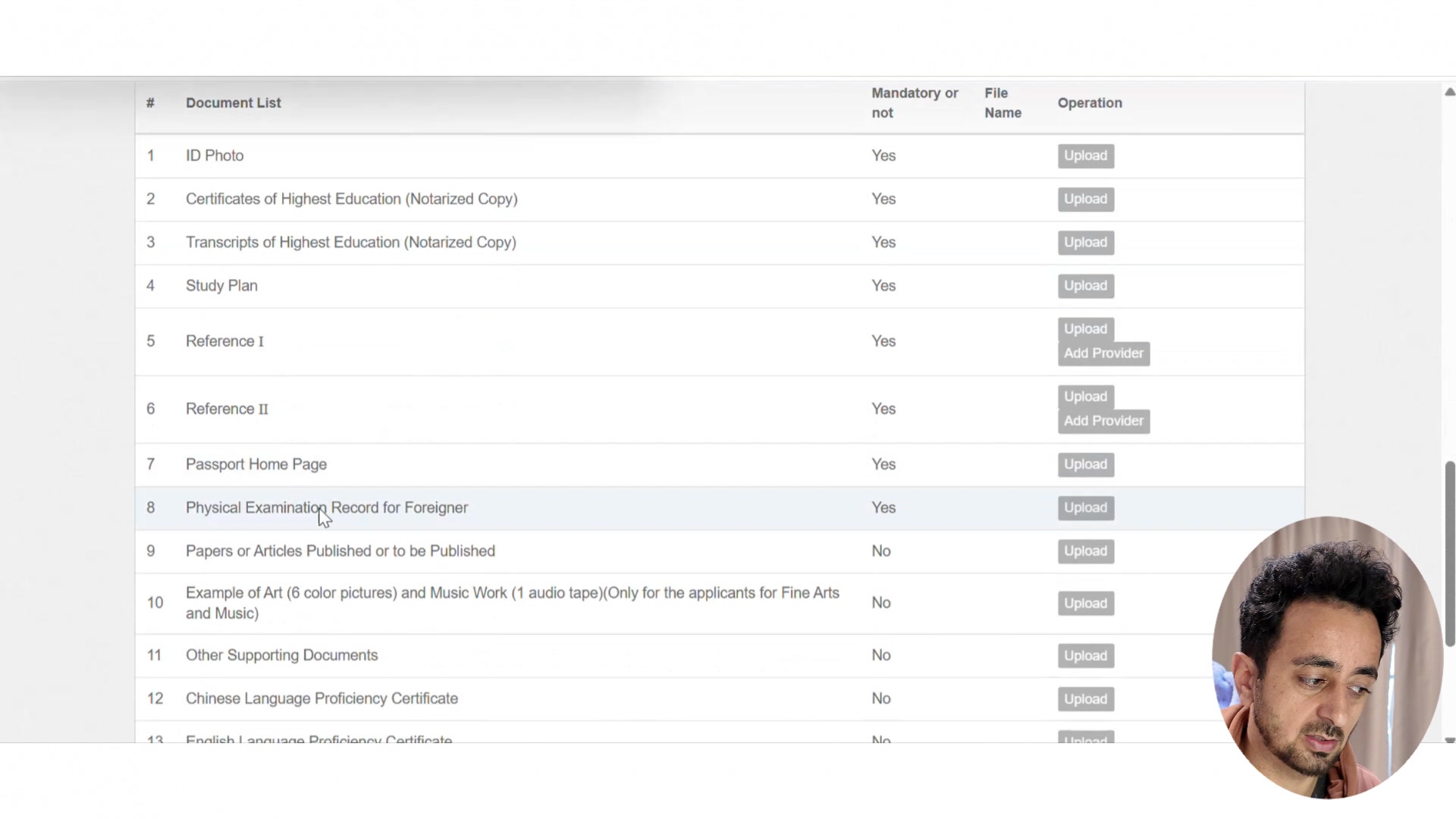Click the 'Operation' column header
The image size is (1456, 819).
[1090, 103]
